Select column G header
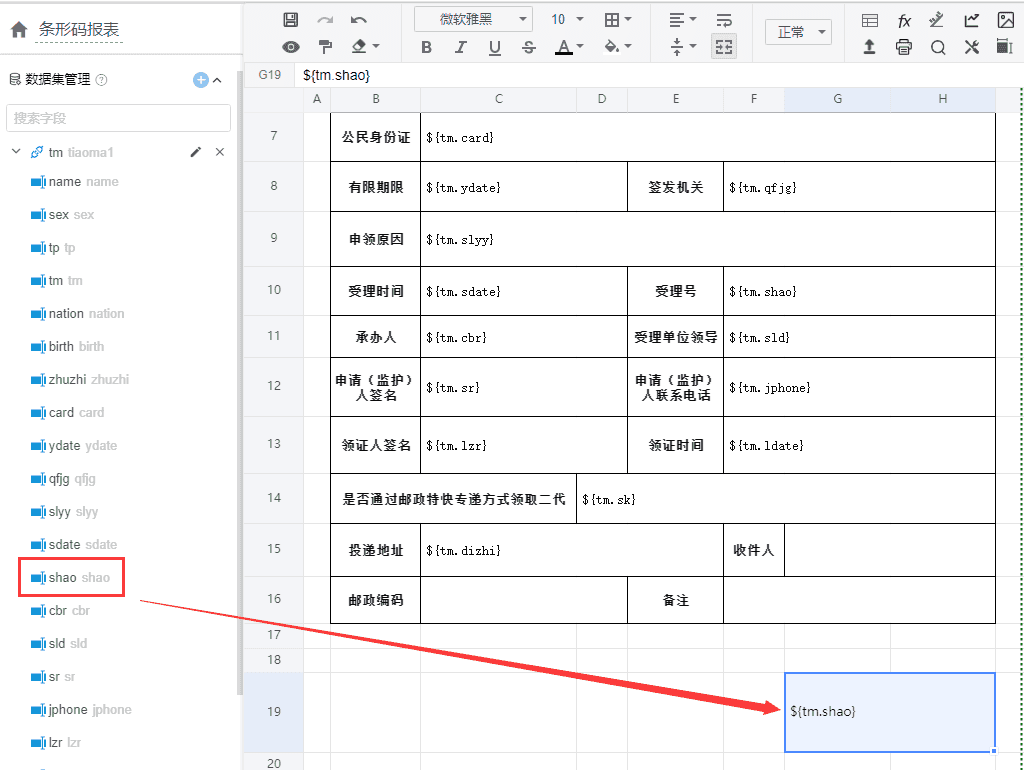1024x770 pixels. 837,99
